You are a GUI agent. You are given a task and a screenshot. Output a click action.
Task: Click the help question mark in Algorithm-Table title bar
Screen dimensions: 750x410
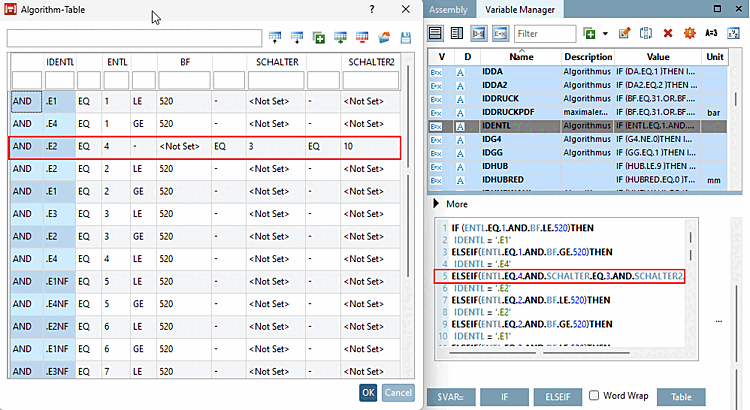click(x=372, y=9)
